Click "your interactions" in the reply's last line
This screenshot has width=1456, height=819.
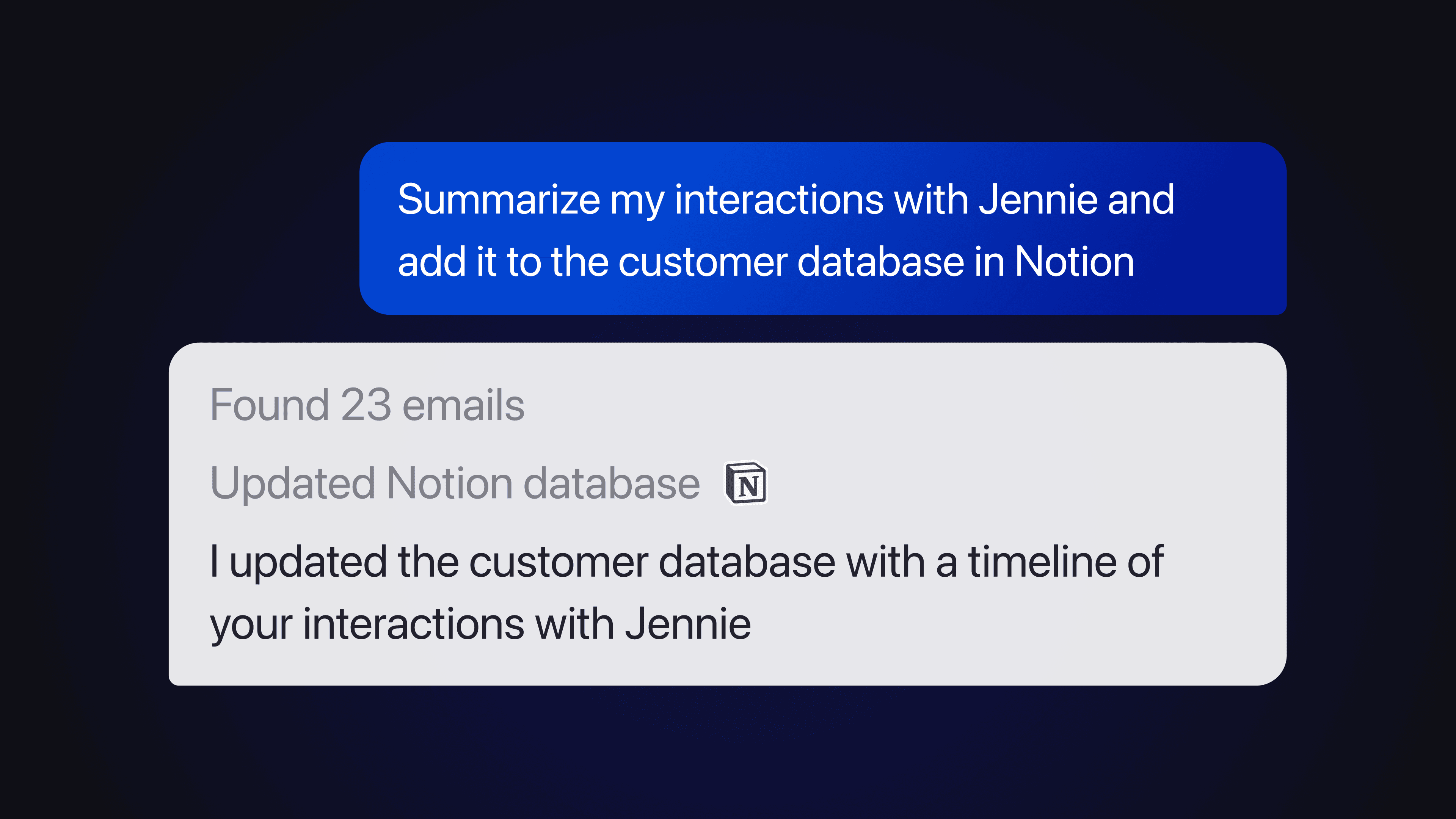[x=367, y=624]
